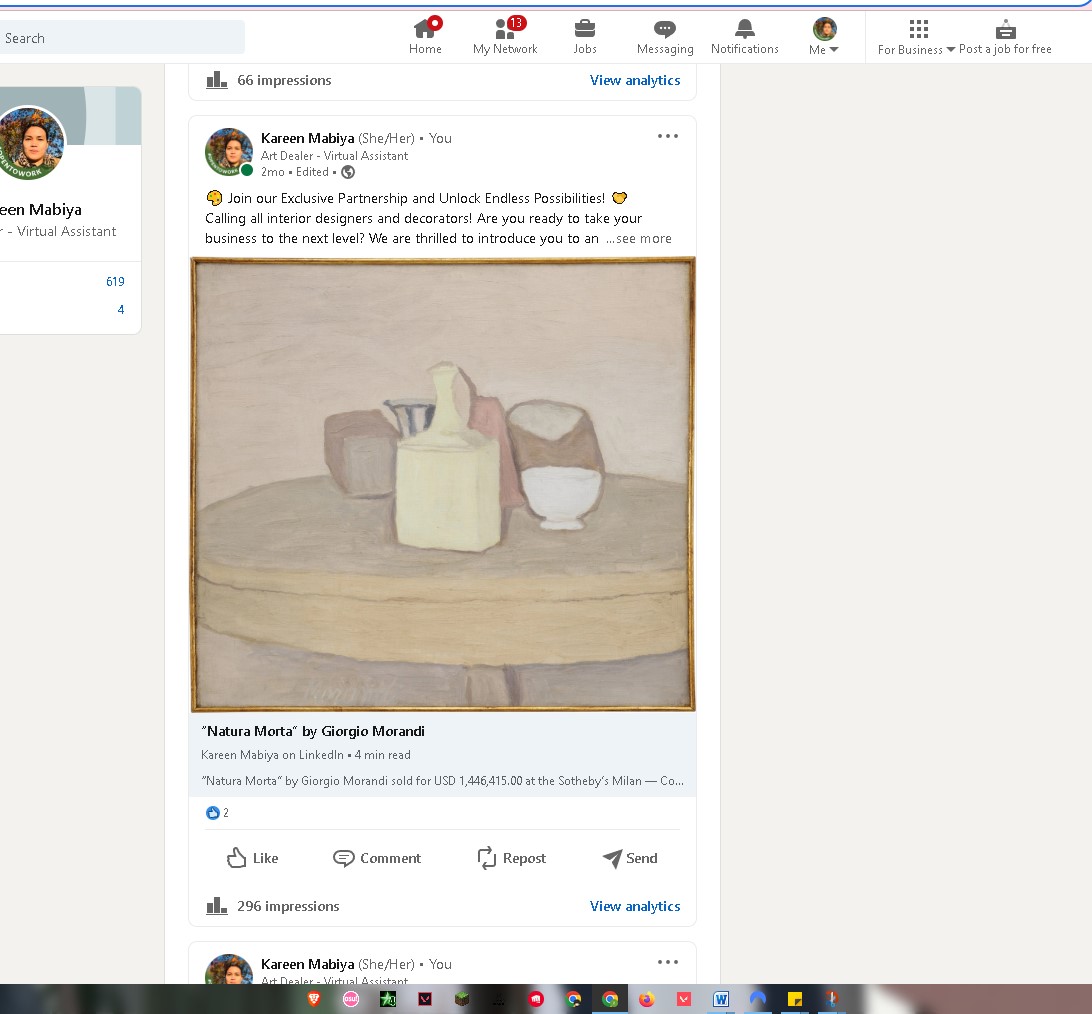The width and height of the screenshot is (1092, 1014).
Task: Open the "Natura Morta" by Giorgio Morandi article title
Action: (313, 731)
